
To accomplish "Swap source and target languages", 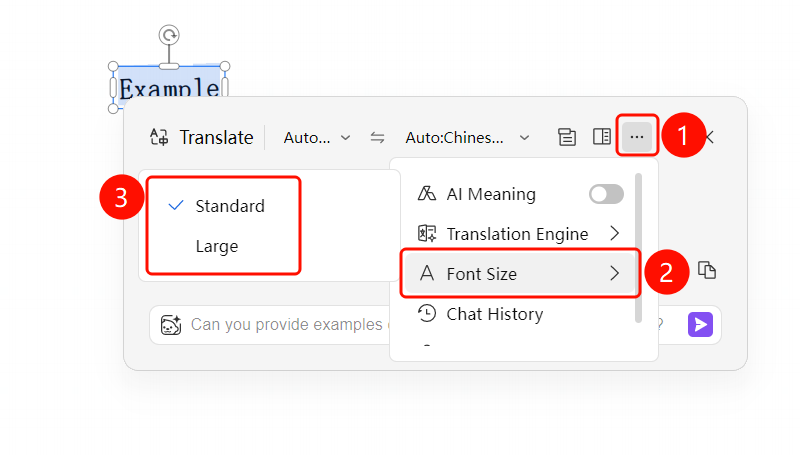I will click(x=377, y=137).
